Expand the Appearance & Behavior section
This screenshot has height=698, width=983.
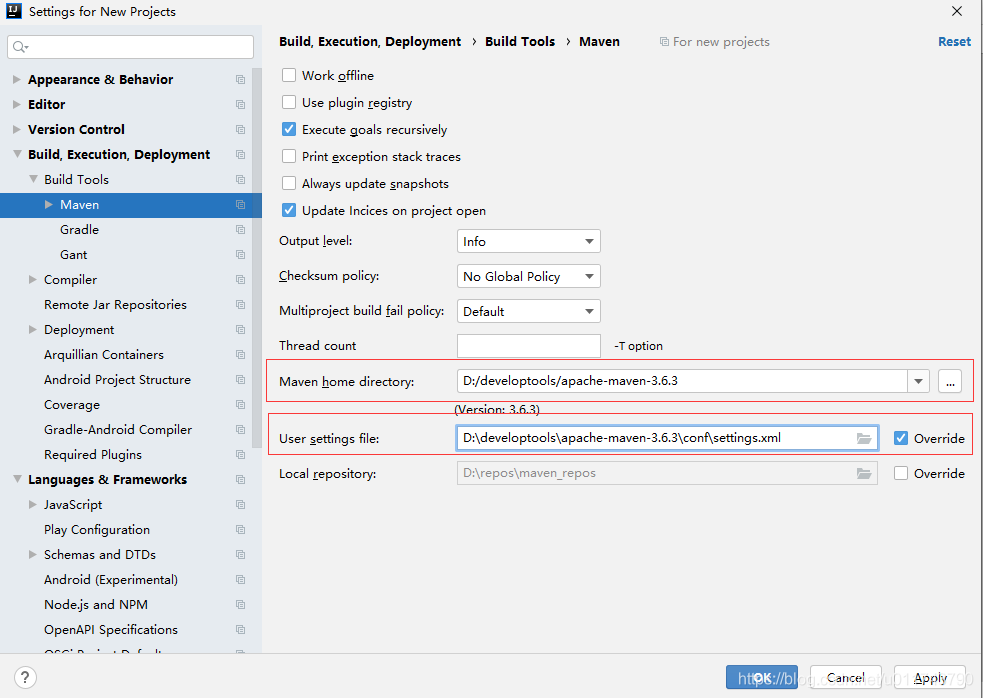click(17, 80)
